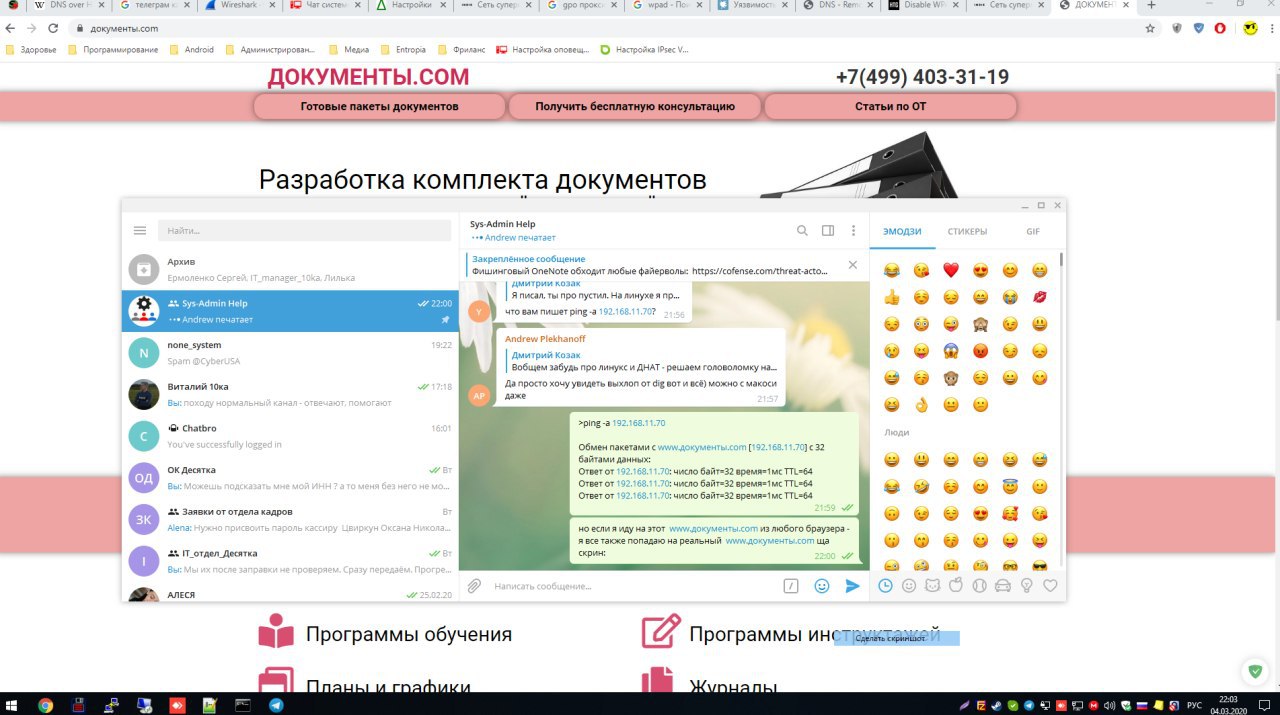Open the АЛЕСЯ chat
Image resolution: width=1280 pixels, height=715 pixels.
point(290,593)
